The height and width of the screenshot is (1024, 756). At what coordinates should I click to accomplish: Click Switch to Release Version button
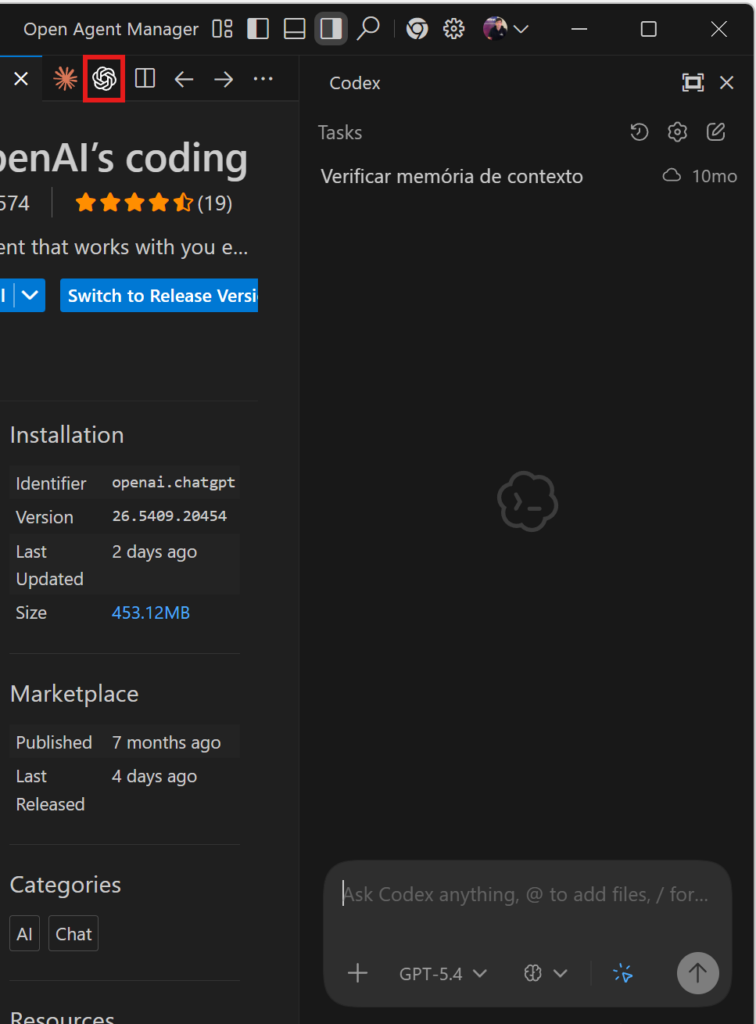point(159,295)
